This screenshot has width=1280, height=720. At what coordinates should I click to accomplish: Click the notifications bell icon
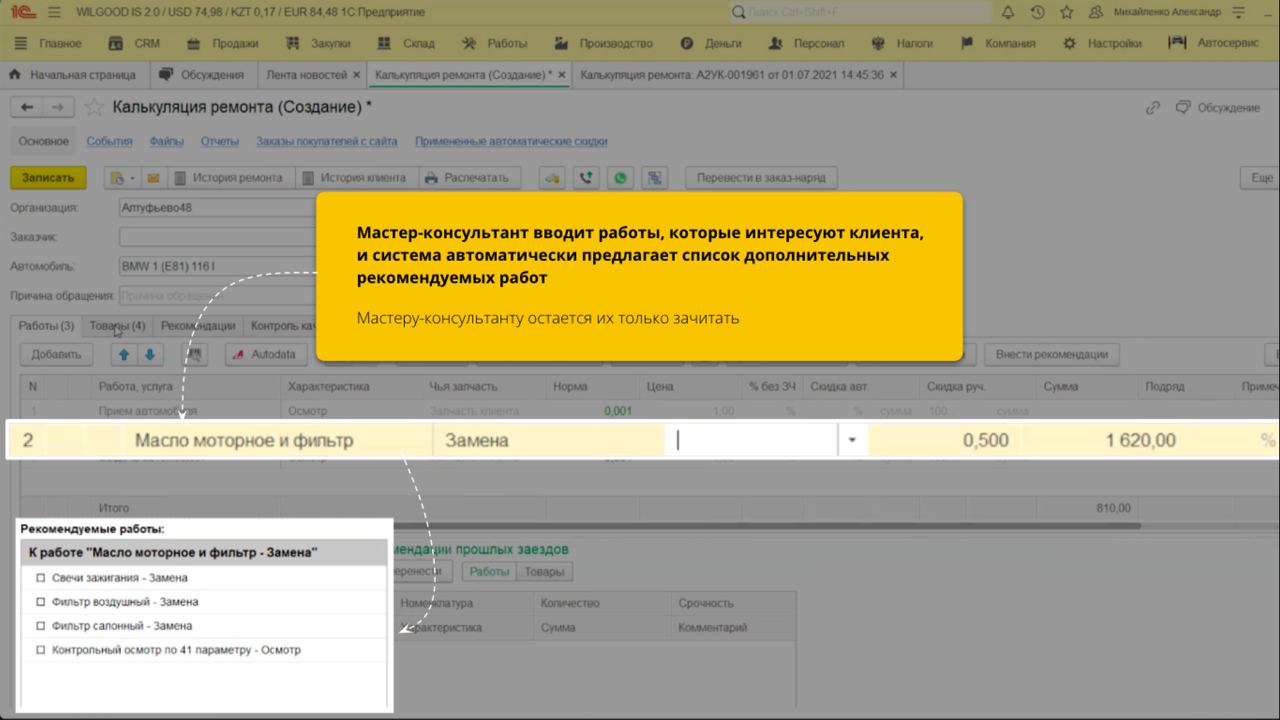click(1008, 12)
